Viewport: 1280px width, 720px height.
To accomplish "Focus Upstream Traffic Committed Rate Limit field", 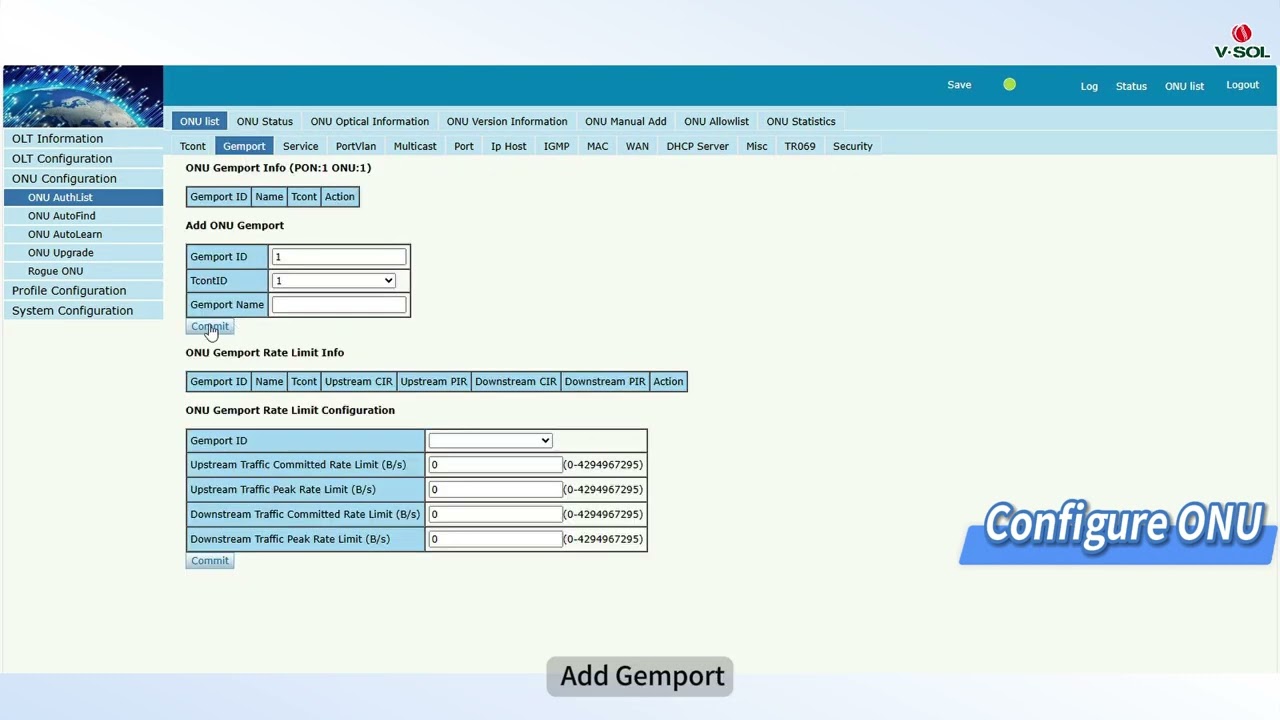I will pos(495,465).
